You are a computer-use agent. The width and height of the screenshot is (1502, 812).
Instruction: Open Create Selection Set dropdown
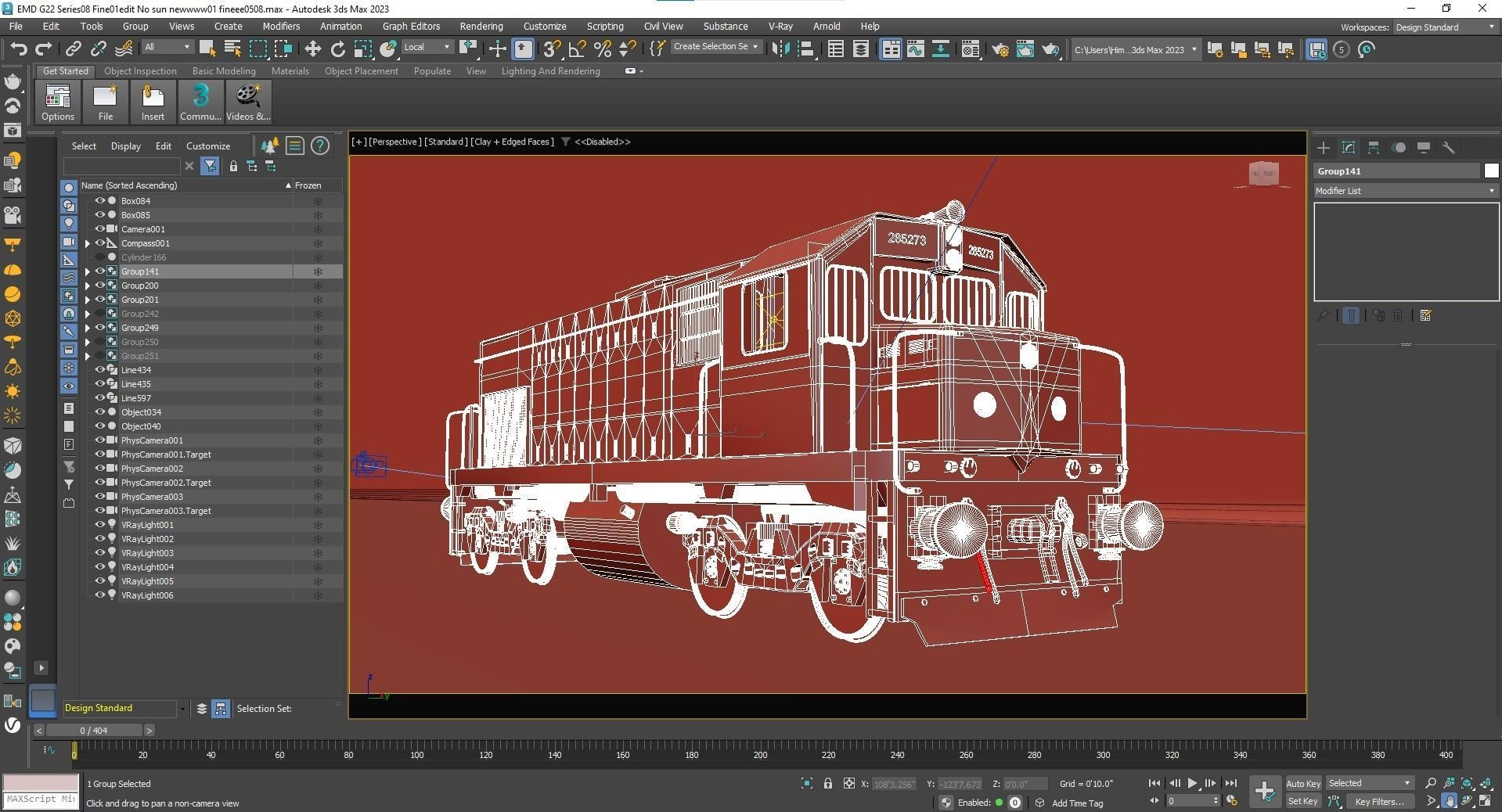coord(716,47)
